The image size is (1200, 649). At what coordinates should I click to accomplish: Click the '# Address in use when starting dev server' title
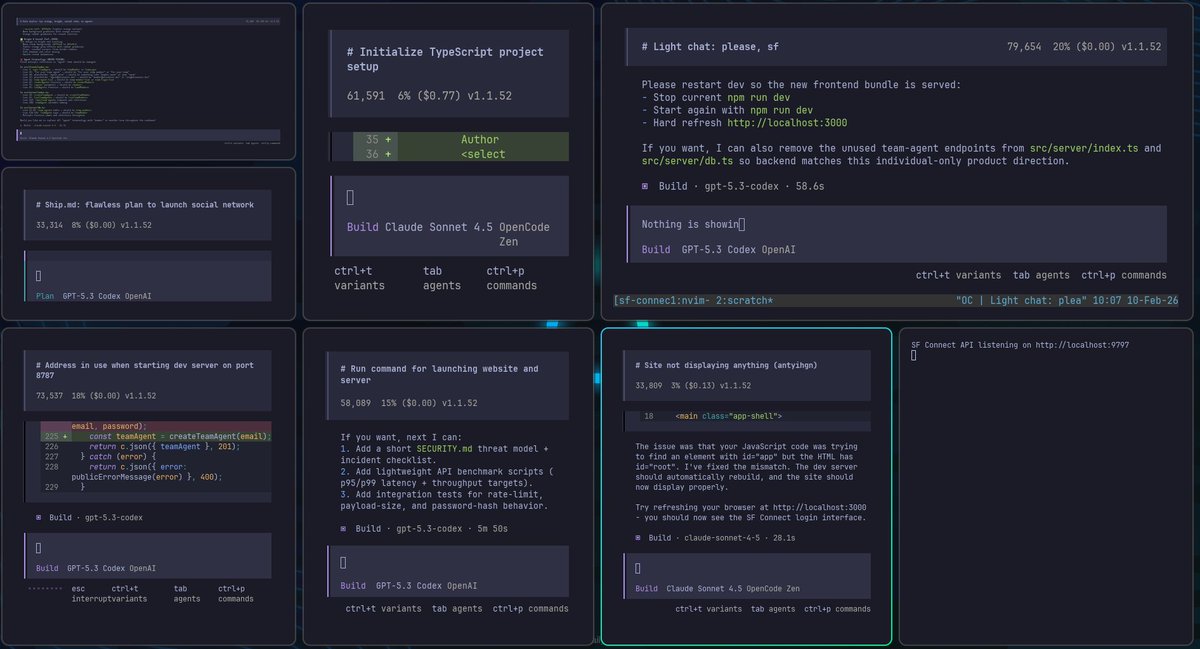144,371
